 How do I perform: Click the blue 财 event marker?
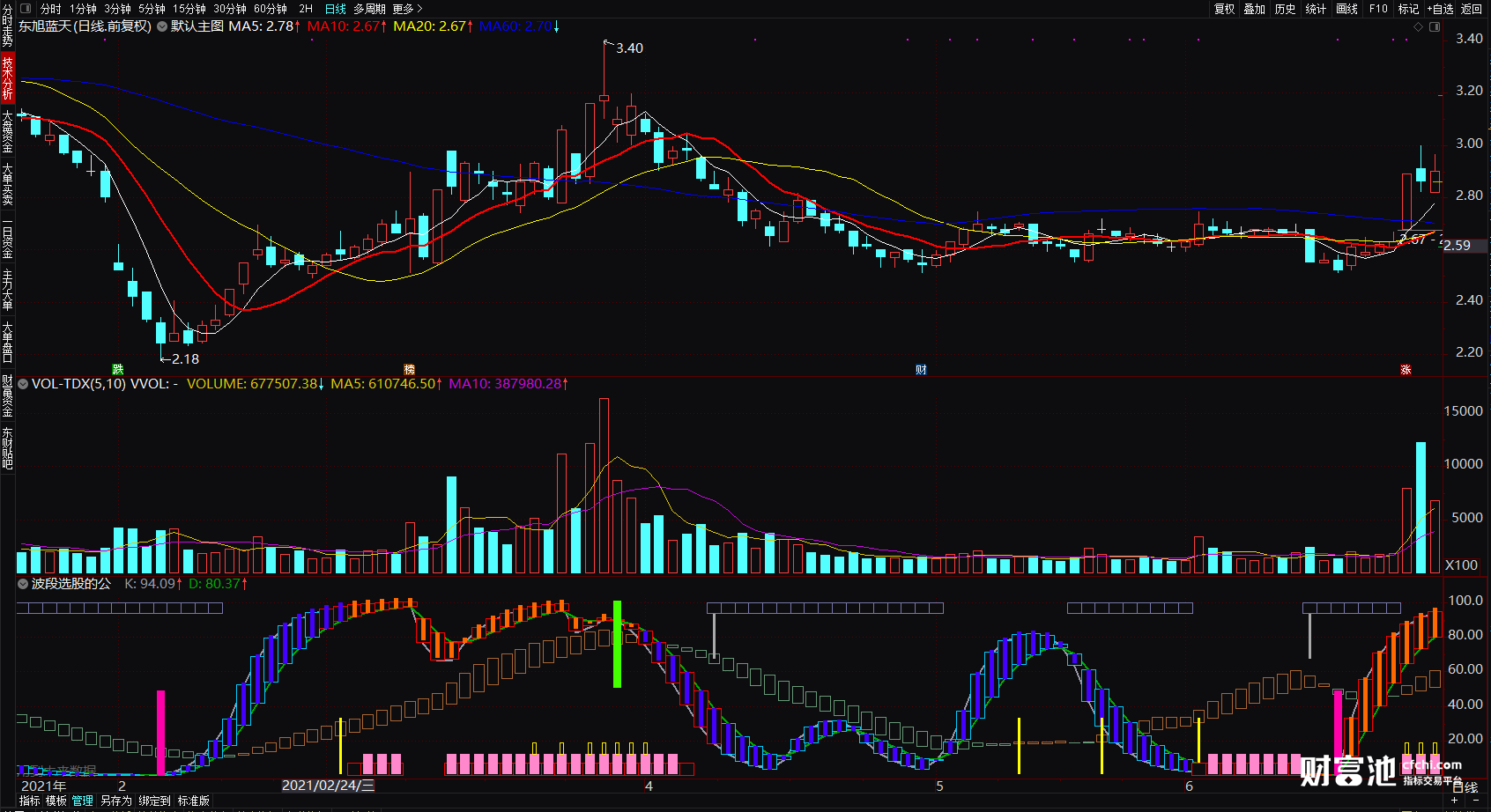tap(921, 370)
